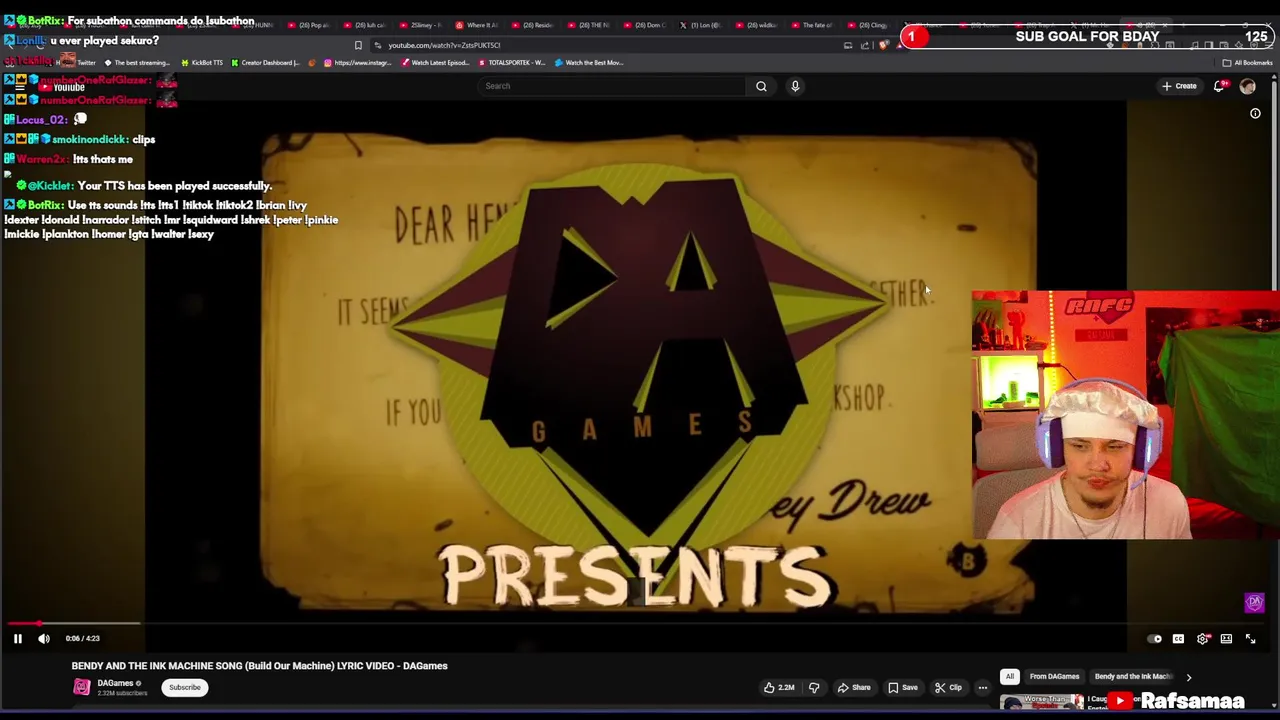
Task: Show next filter chips arrow
Action: (1189, 677)
